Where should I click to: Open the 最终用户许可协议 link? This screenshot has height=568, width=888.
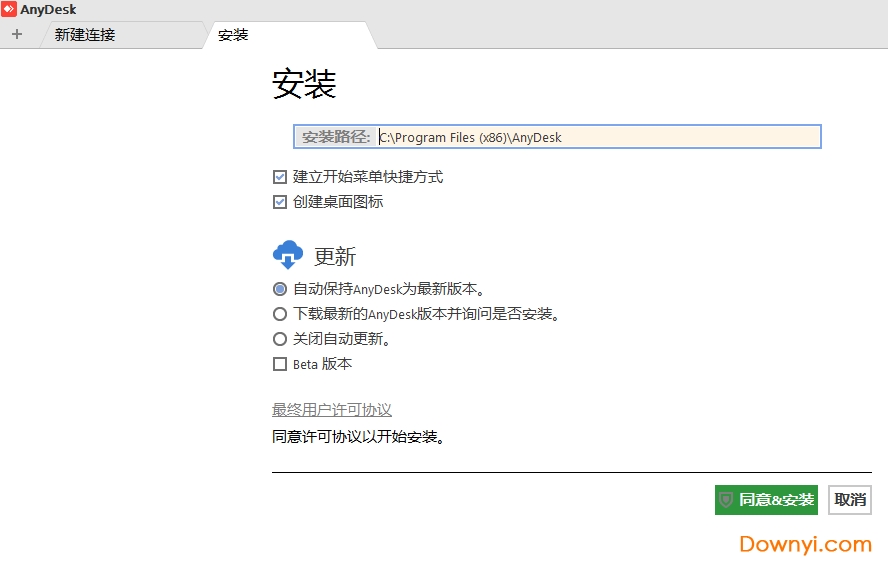pos(332,410)
